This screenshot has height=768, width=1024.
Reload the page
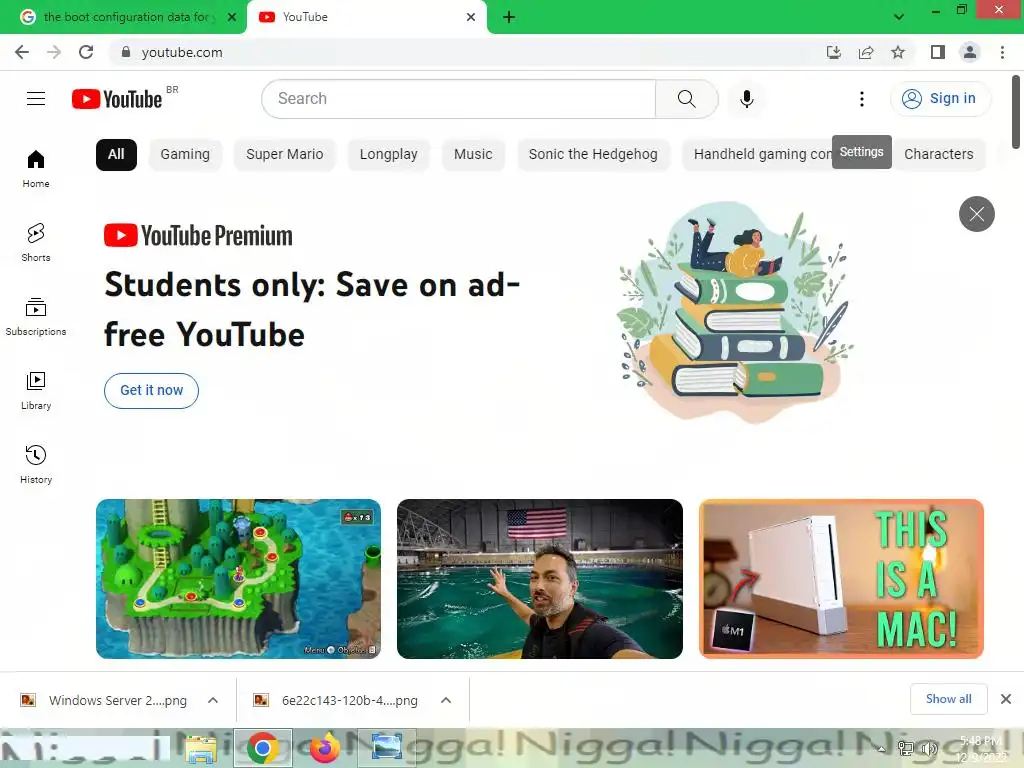click(86, 52)
